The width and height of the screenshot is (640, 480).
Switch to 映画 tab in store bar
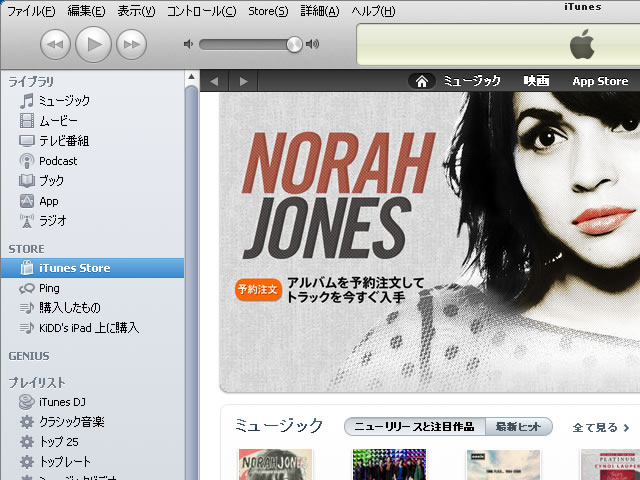click(x=536, y=81)
